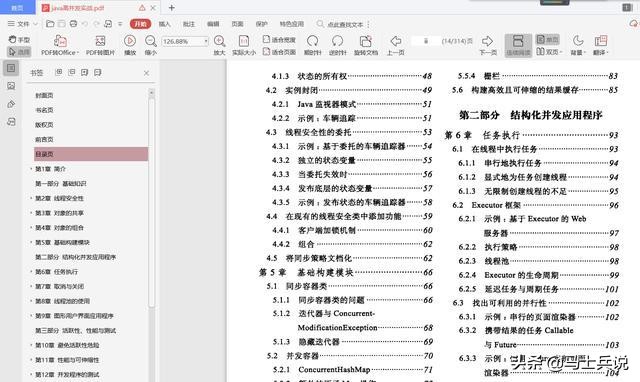Open the zoom percentage combo box

tap(185, 41)
